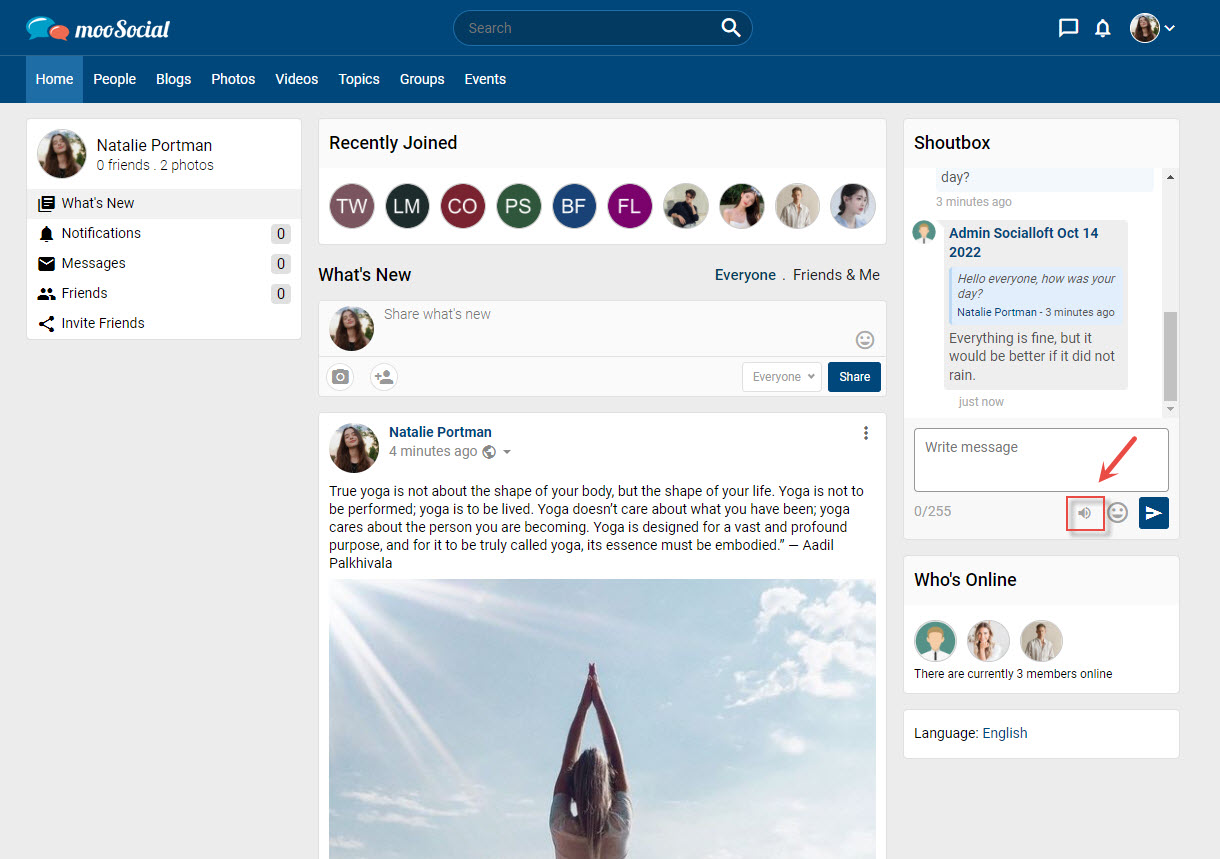The height and width of the screenshot is (859, 1220).
Task: Open the Shoutbox emoji picker
Action: point(1118,512)
